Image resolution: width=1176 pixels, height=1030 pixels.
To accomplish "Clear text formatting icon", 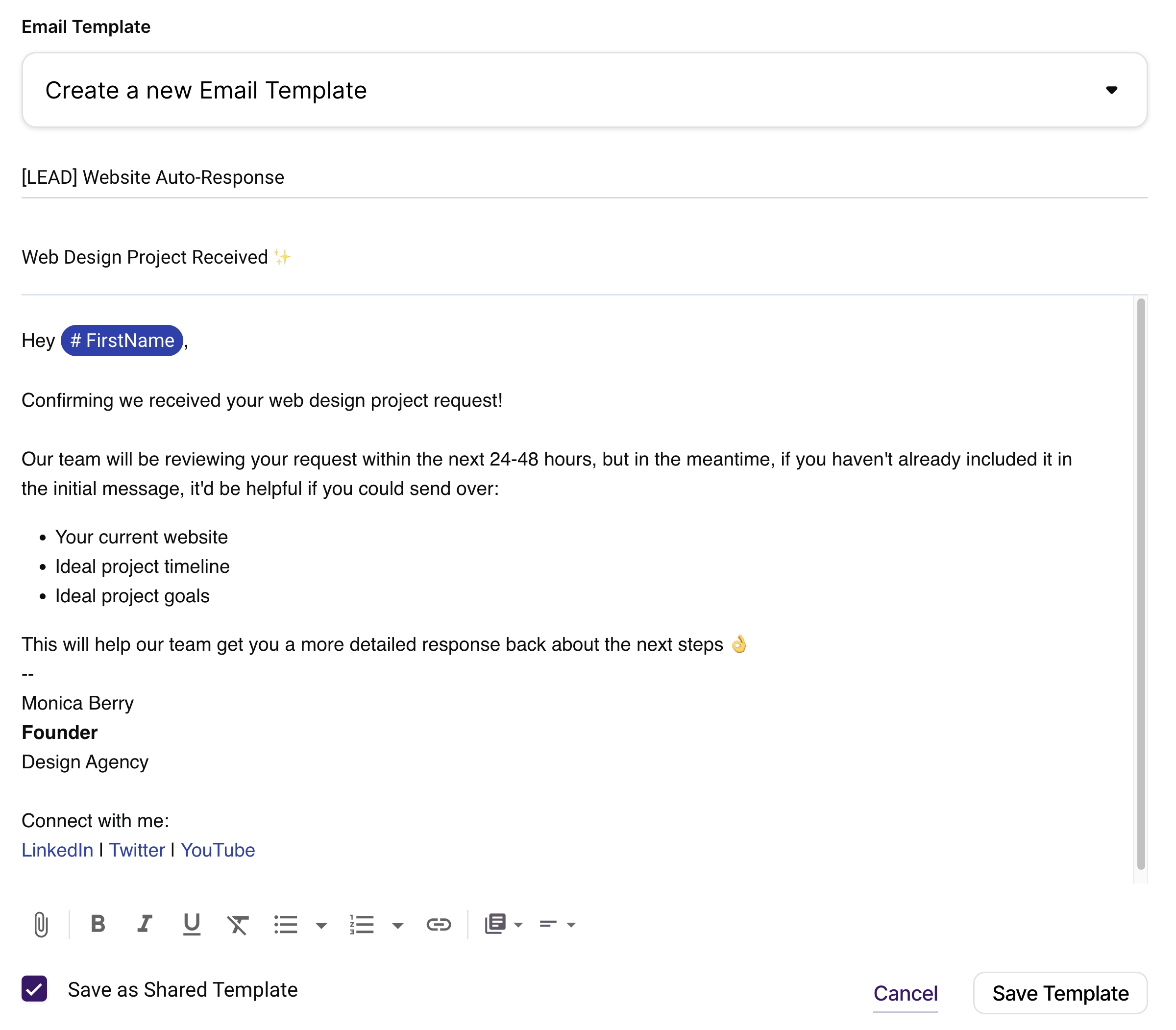I will coord(237,924).
